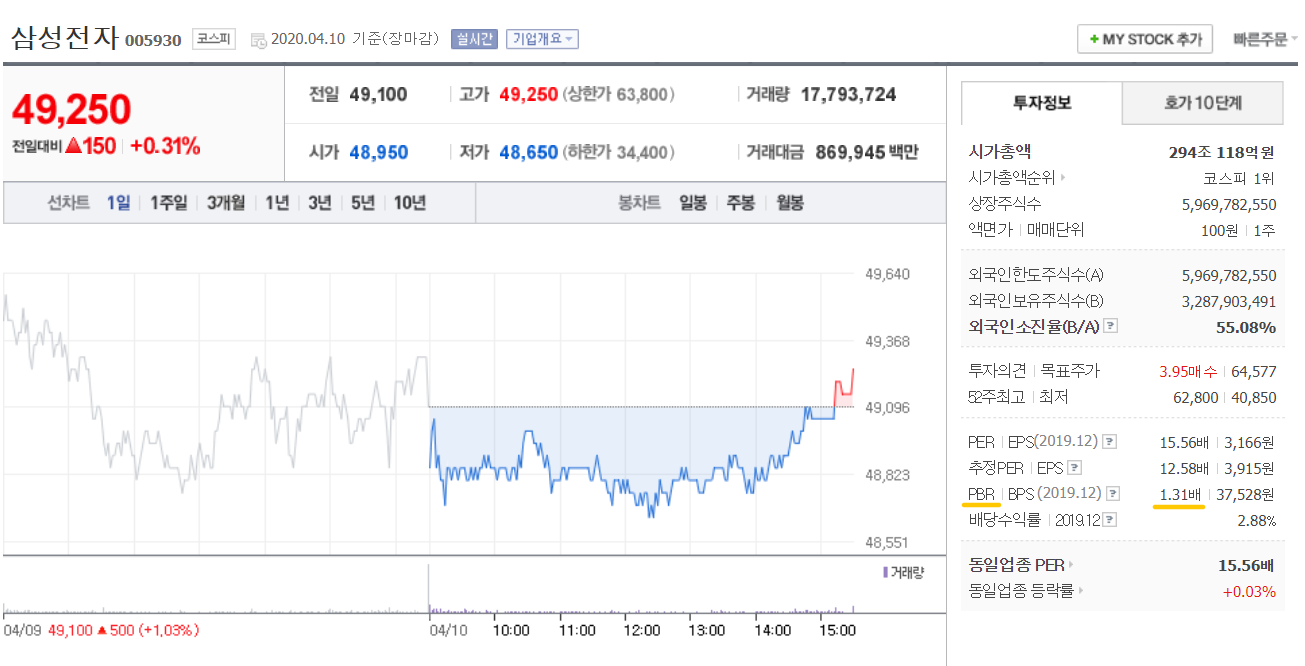
Task: Click the 상한가 63,800 upper limit text
Action: coord(619,95)
